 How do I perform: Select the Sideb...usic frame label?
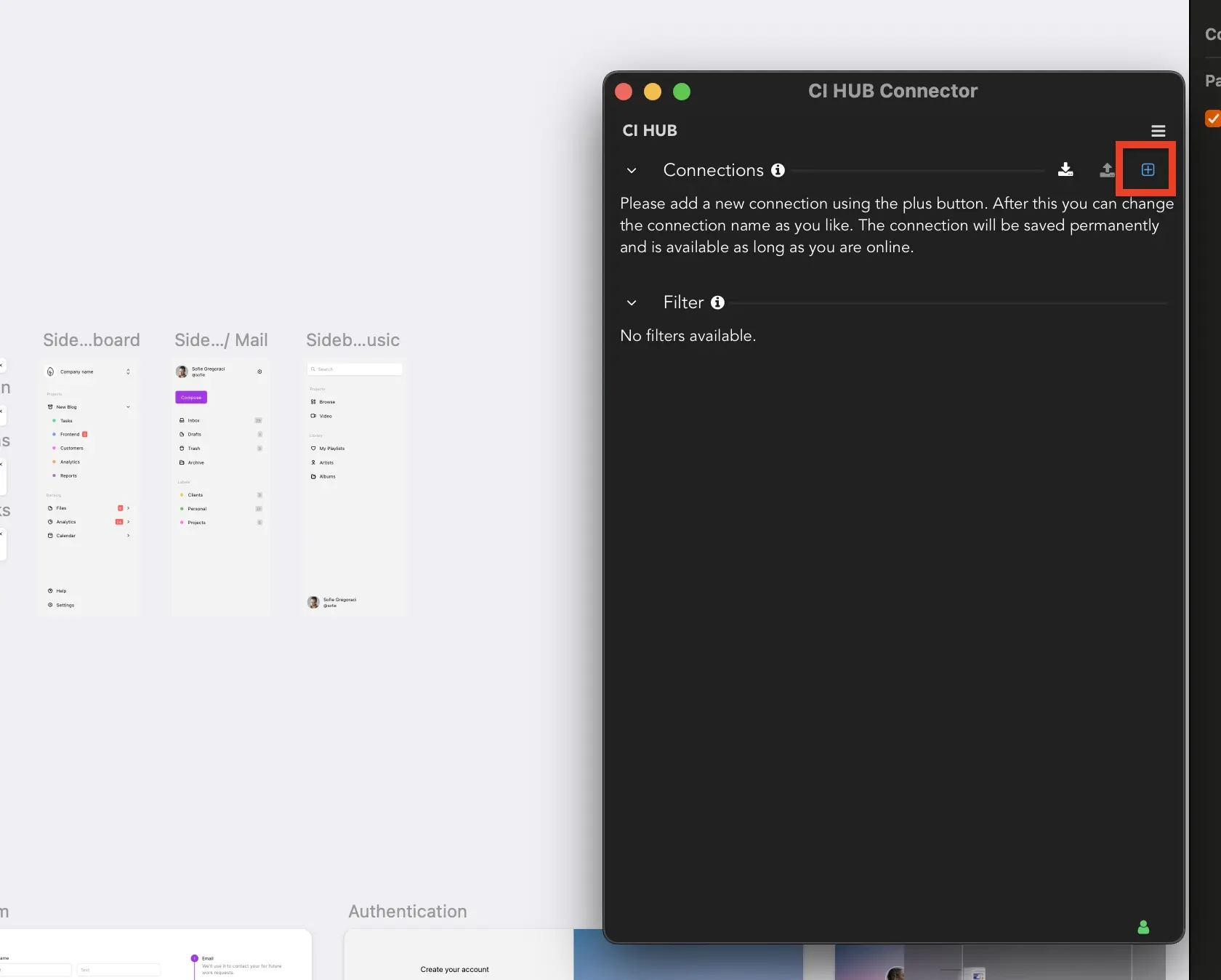(352, 340)
